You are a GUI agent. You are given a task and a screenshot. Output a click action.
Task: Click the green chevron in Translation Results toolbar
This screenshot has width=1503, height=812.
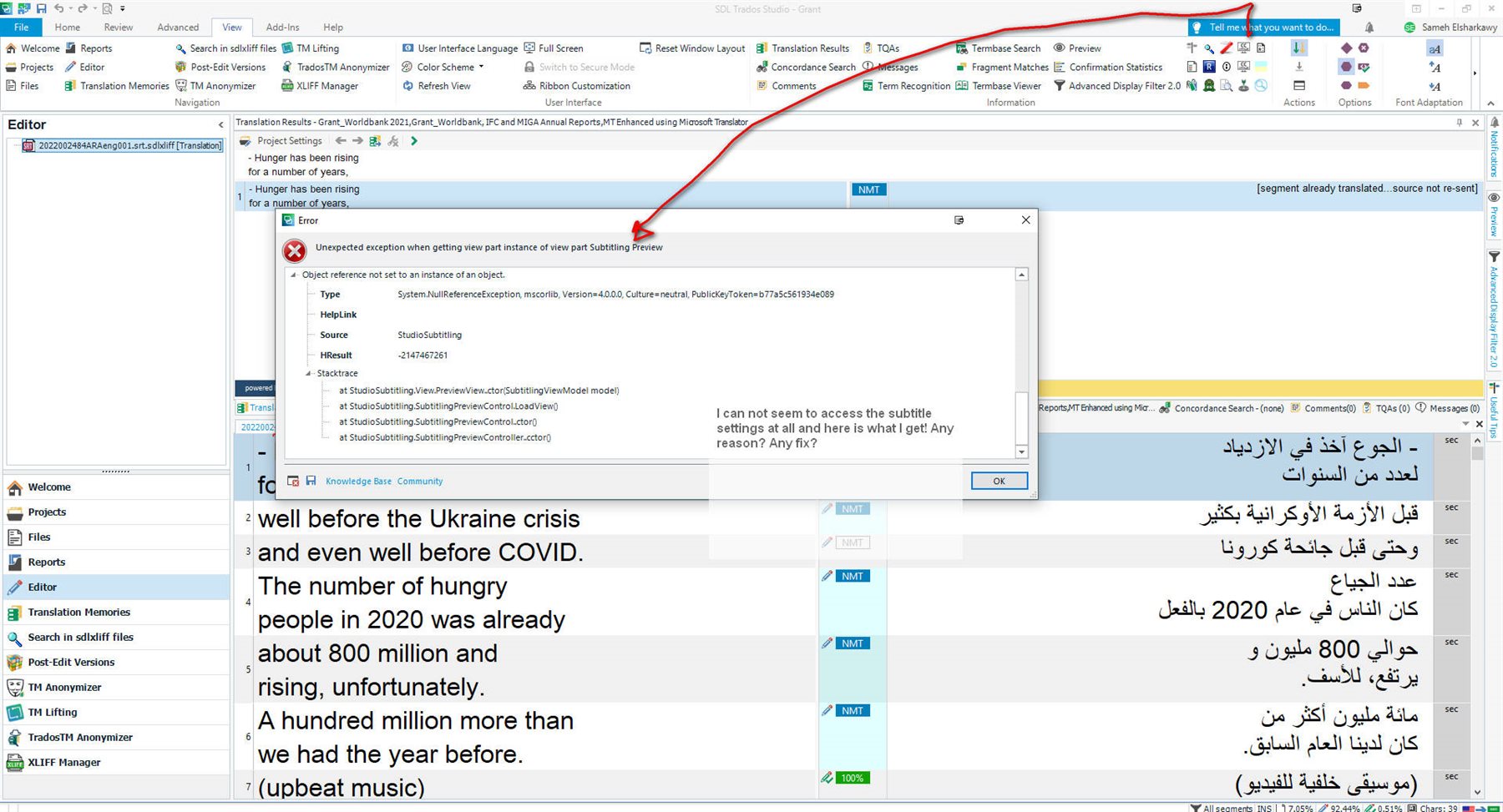tap(414, 141)
